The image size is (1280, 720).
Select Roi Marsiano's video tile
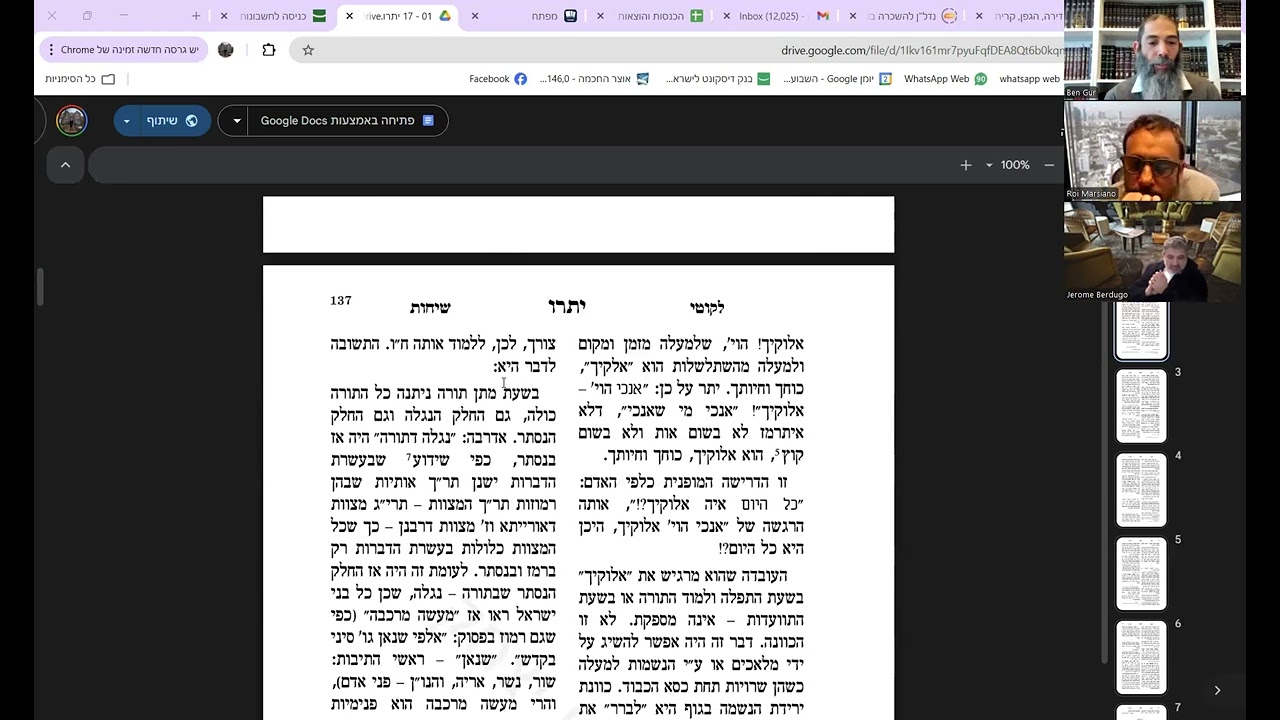point(1152,150)
